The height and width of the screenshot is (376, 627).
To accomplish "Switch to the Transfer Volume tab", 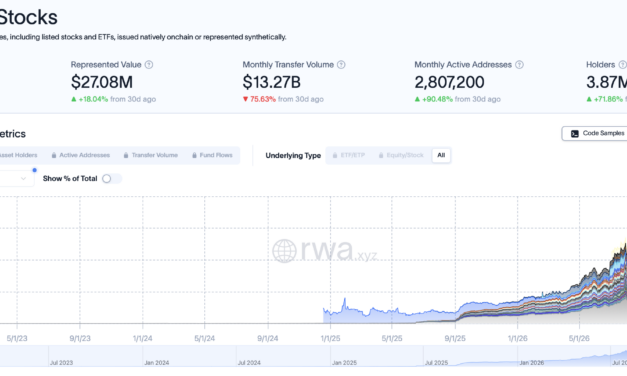I will point(151,155).
